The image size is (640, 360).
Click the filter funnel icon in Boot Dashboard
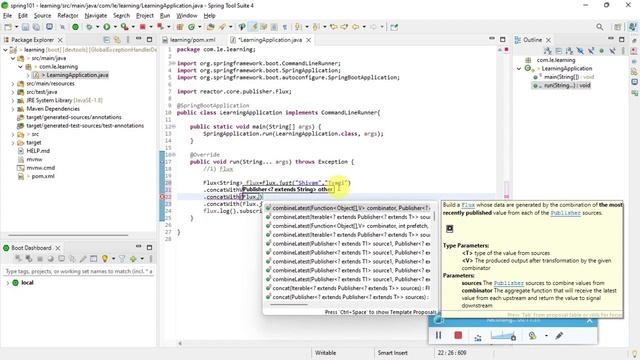click(122, 259)
